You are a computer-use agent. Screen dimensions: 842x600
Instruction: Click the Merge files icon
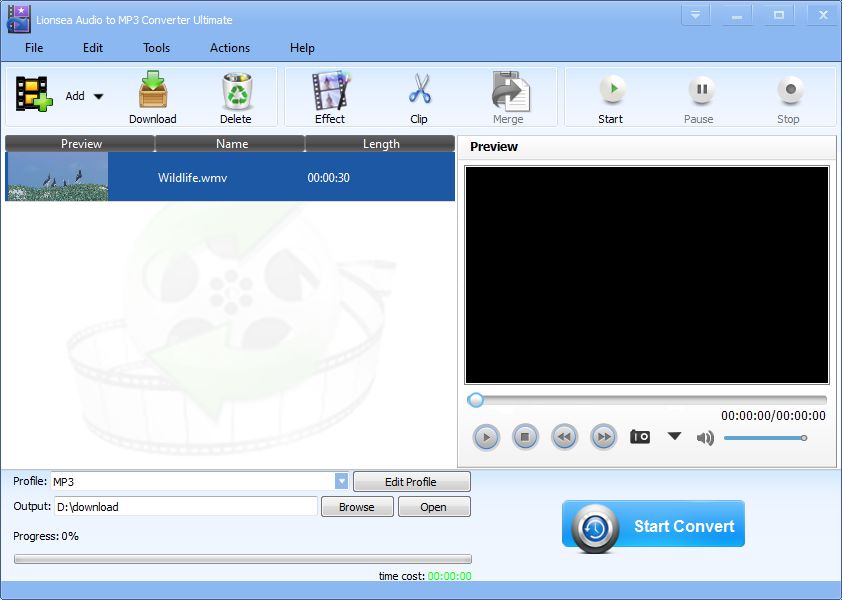(x=509, y=97)
